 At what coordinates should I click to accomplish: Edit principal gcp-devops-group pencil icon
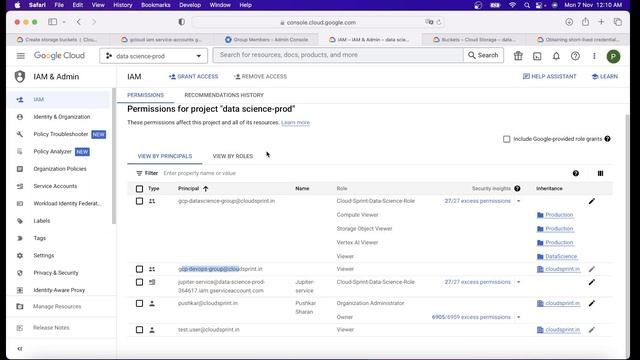591,269
